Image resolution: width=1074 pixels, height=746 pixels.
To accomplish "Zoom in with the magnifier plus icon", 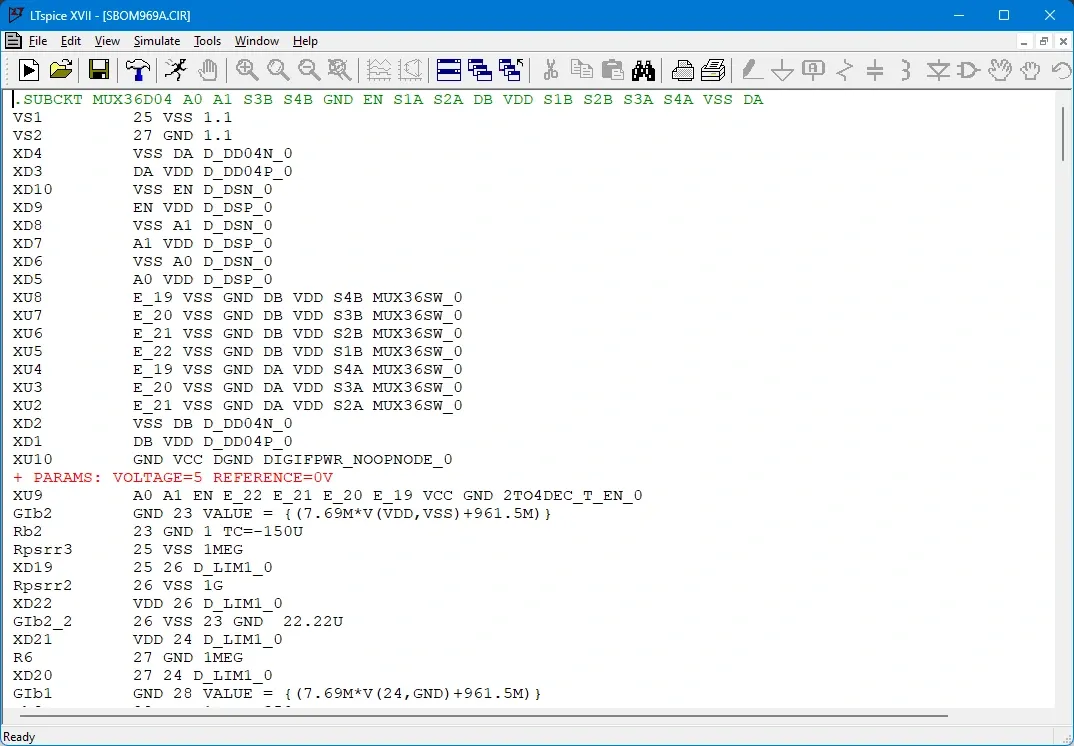I will pos(247,70).
